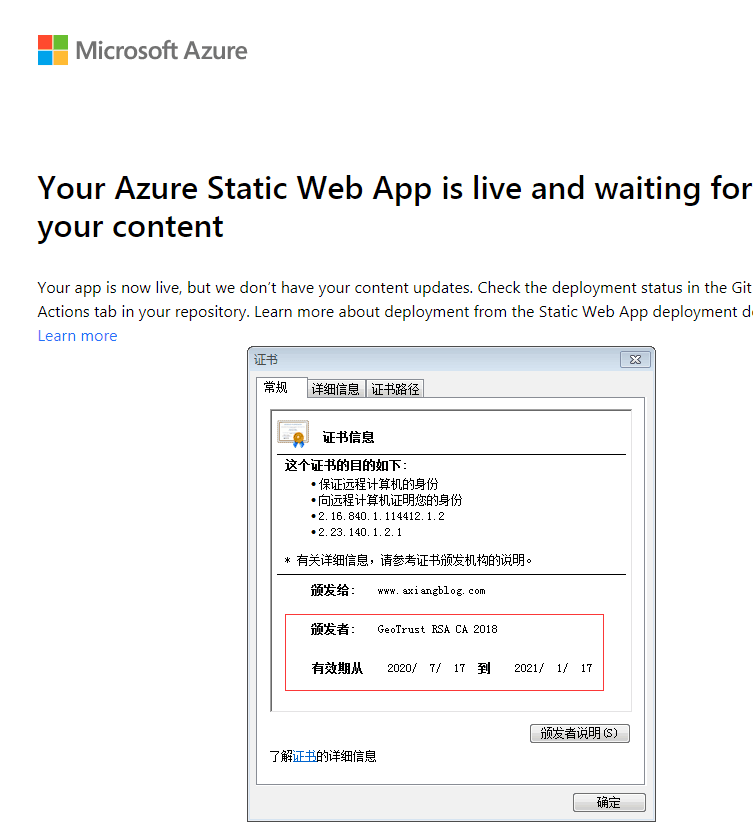
Task: Click the 证书 dialog title text
Action: (x=266, y=360)
